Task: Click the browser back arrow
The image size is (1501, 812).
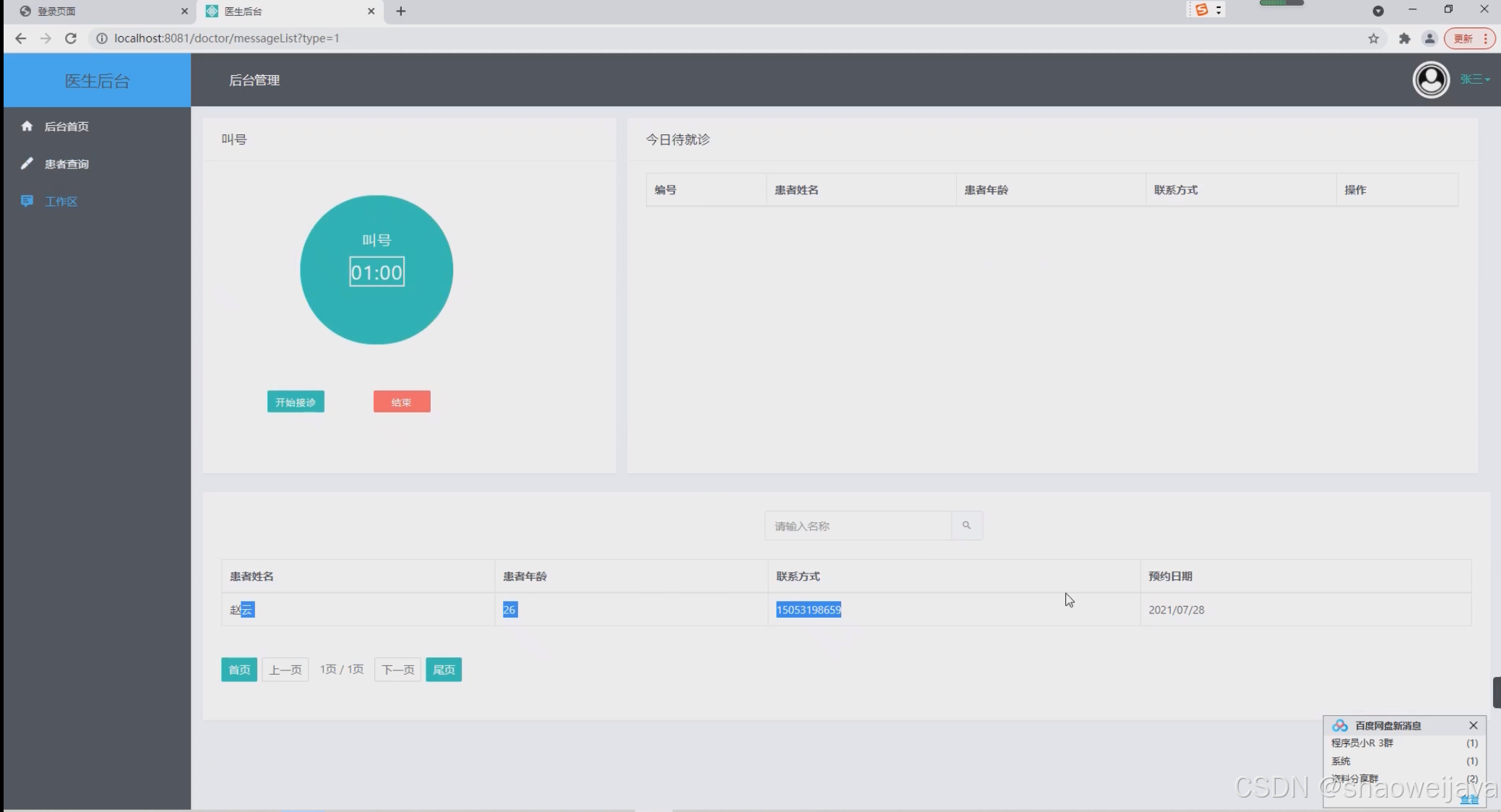Action: click(x=20, y=38)
